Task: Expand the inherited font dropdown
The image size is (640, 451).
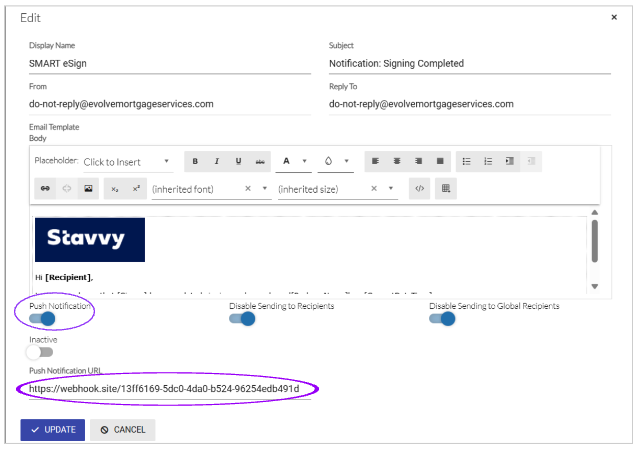Action: pos(265,189)
